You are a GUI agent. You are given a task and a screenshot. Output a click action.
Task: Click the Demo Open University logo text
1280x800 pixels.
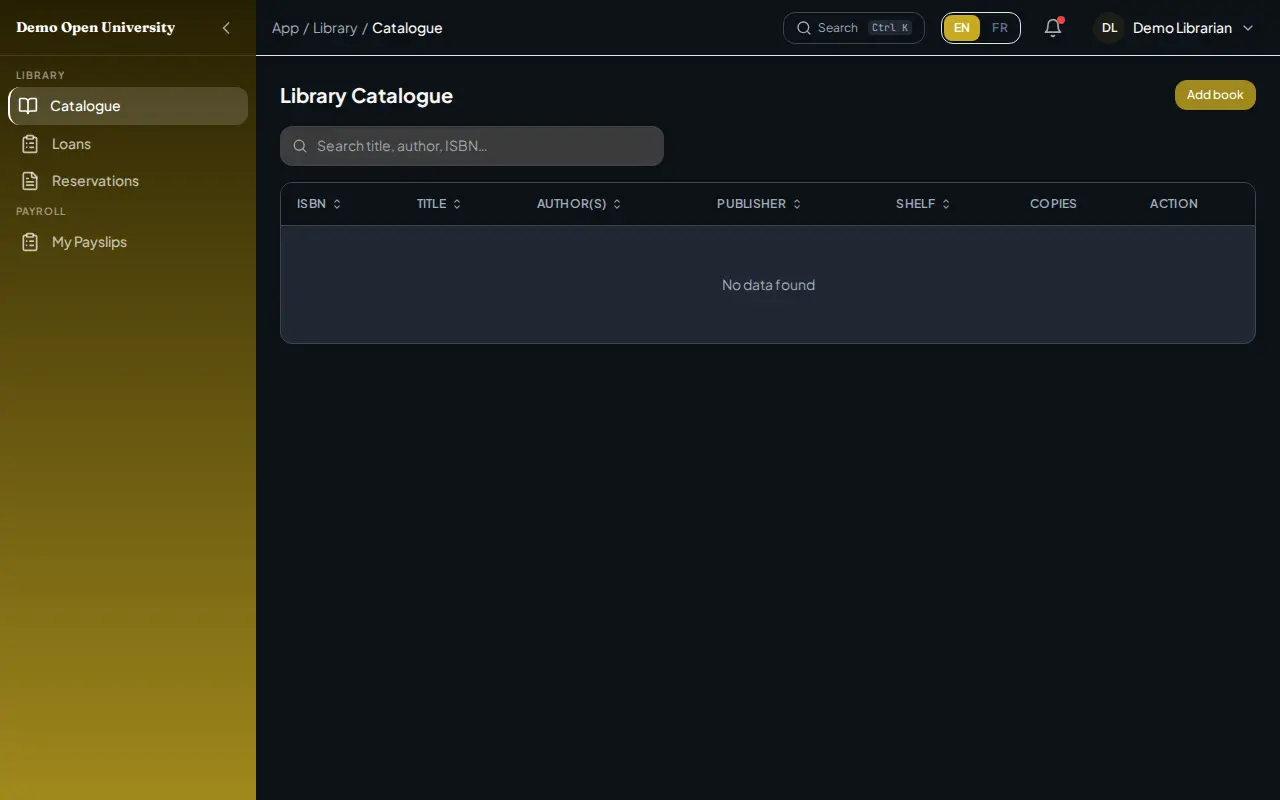pyautogui.click(x=96, y=28)
